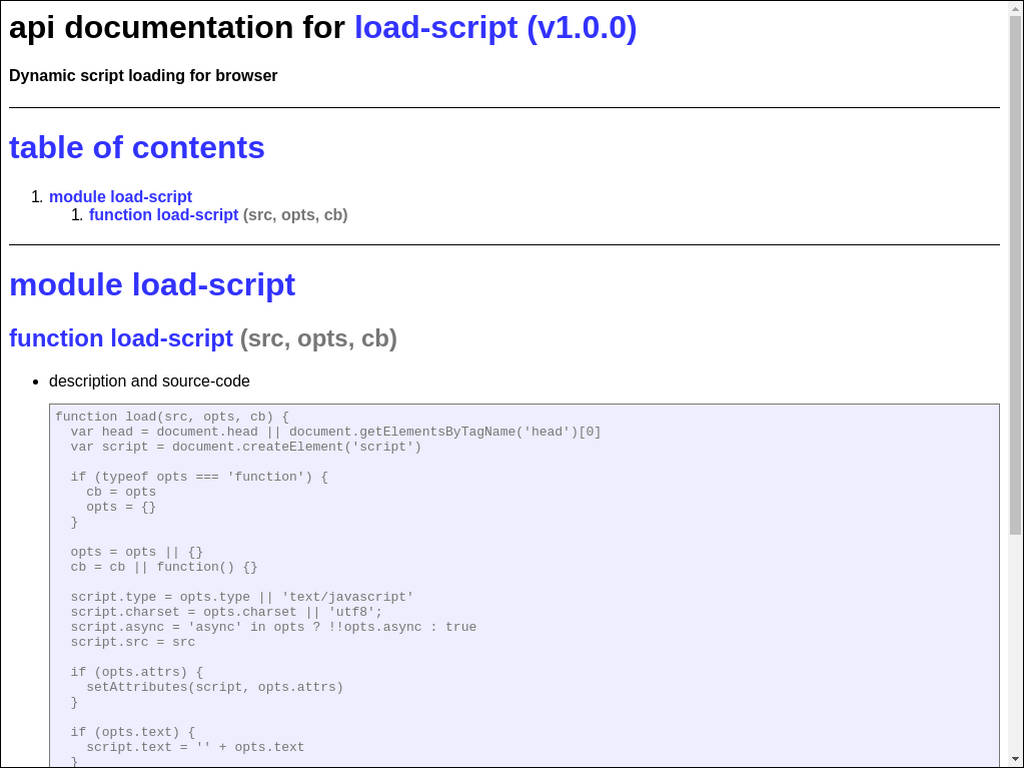The height and width of the screenshot is (768, 1024).
Task: Click the 'setAttributes(script, opts.attrs)' code line
Action: point(214,687)
